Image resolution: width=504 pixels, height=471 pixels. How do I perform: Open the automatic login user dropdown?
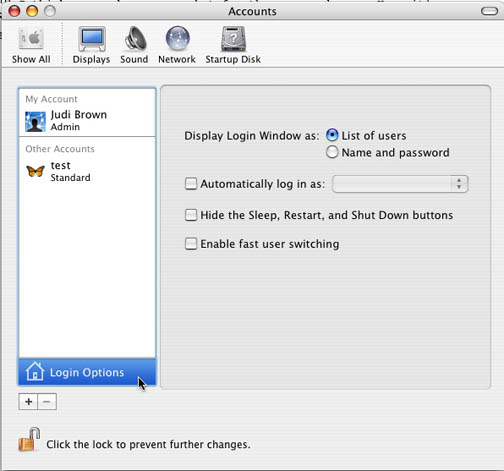coord(400,184)
